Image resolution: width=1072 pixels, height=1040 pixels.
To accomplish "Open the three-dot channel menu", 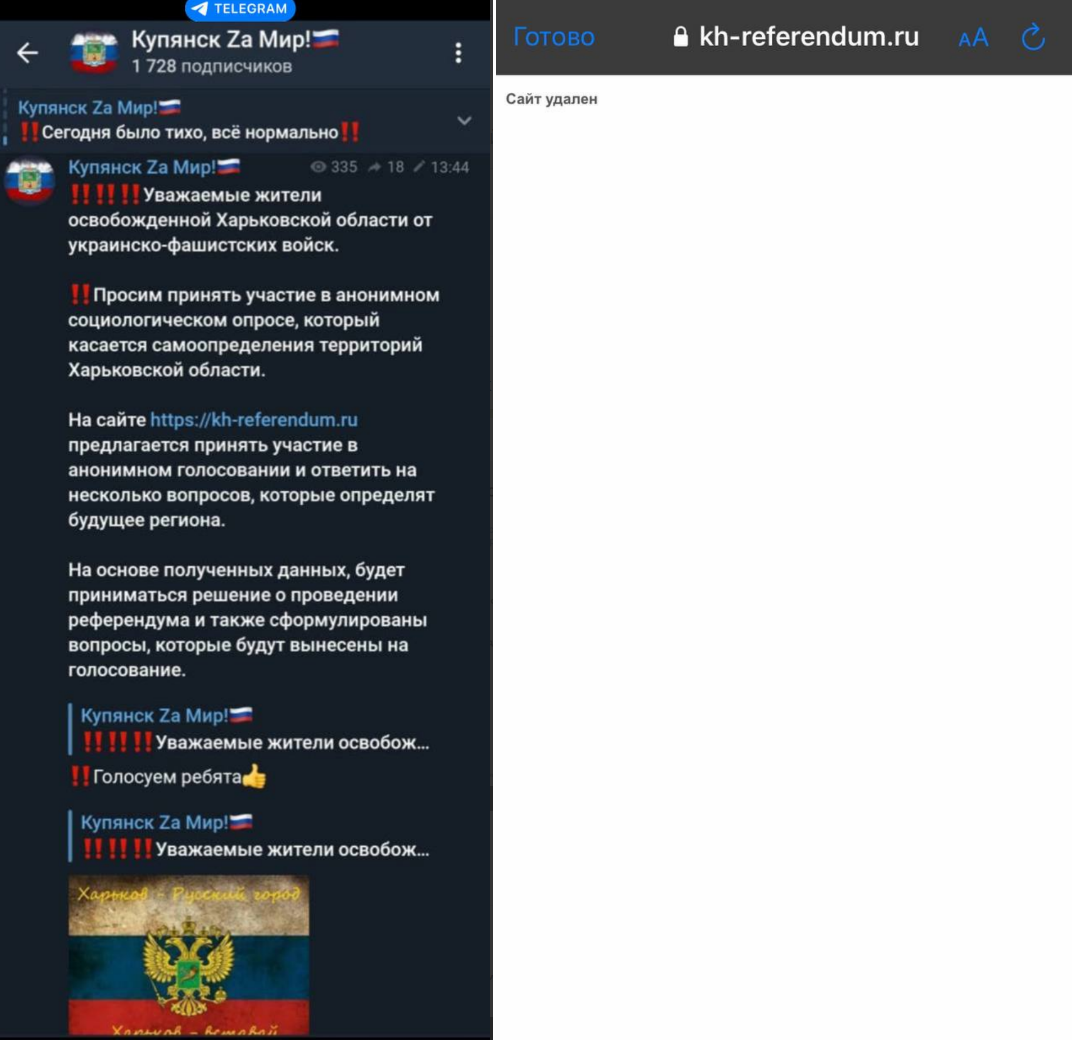I will 458,53.
